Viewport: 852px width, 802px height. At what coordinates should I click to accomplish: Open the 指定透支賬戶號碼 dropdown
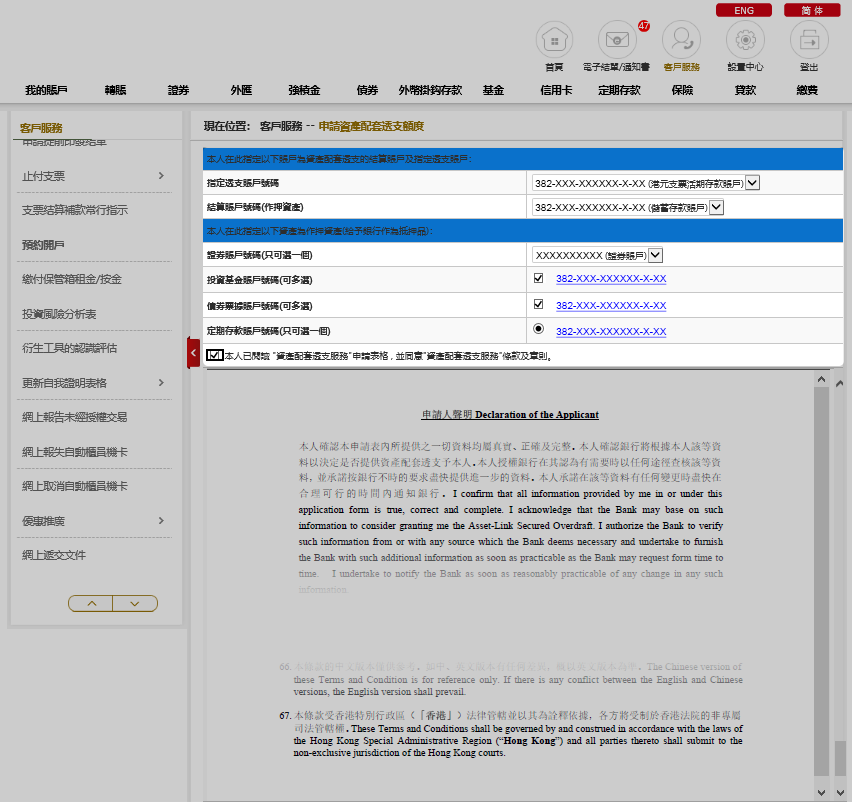coord(752,182)
